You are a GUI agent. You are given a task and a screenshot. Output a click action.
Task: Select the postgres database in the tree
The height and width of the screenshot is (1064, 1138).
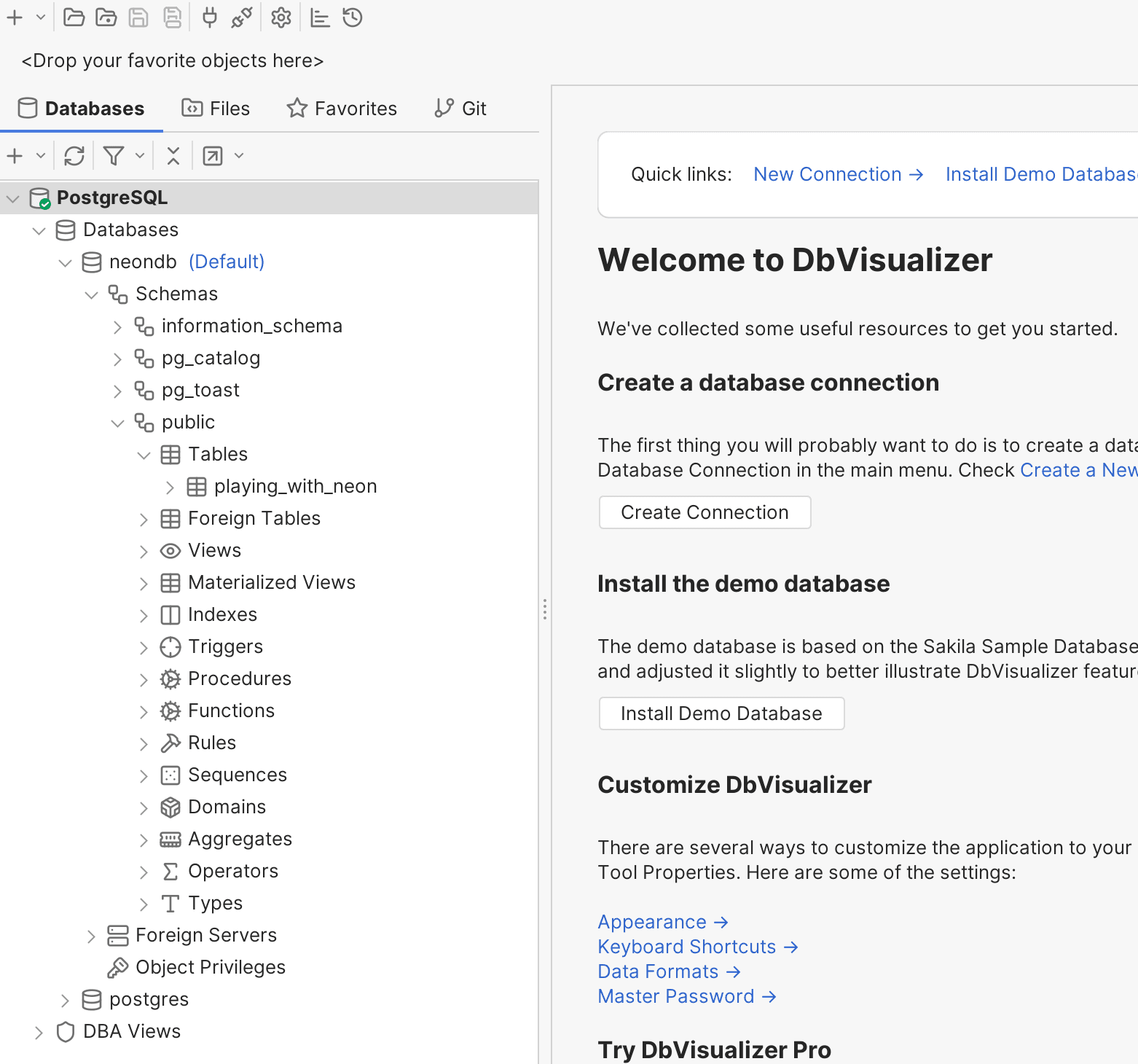[x=148, y=999]
